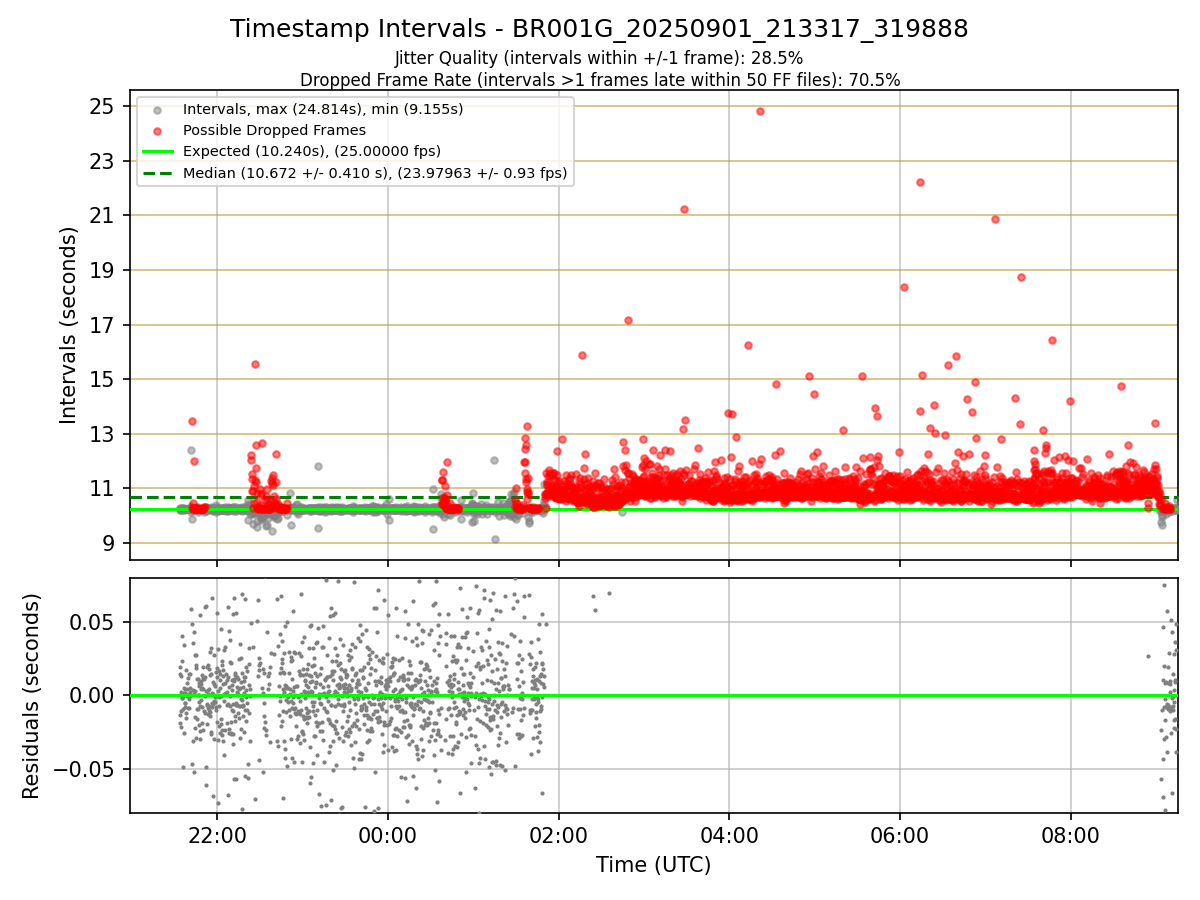Click the 'Intervals (seconds)' y-axis label

[x=69, y=325]
